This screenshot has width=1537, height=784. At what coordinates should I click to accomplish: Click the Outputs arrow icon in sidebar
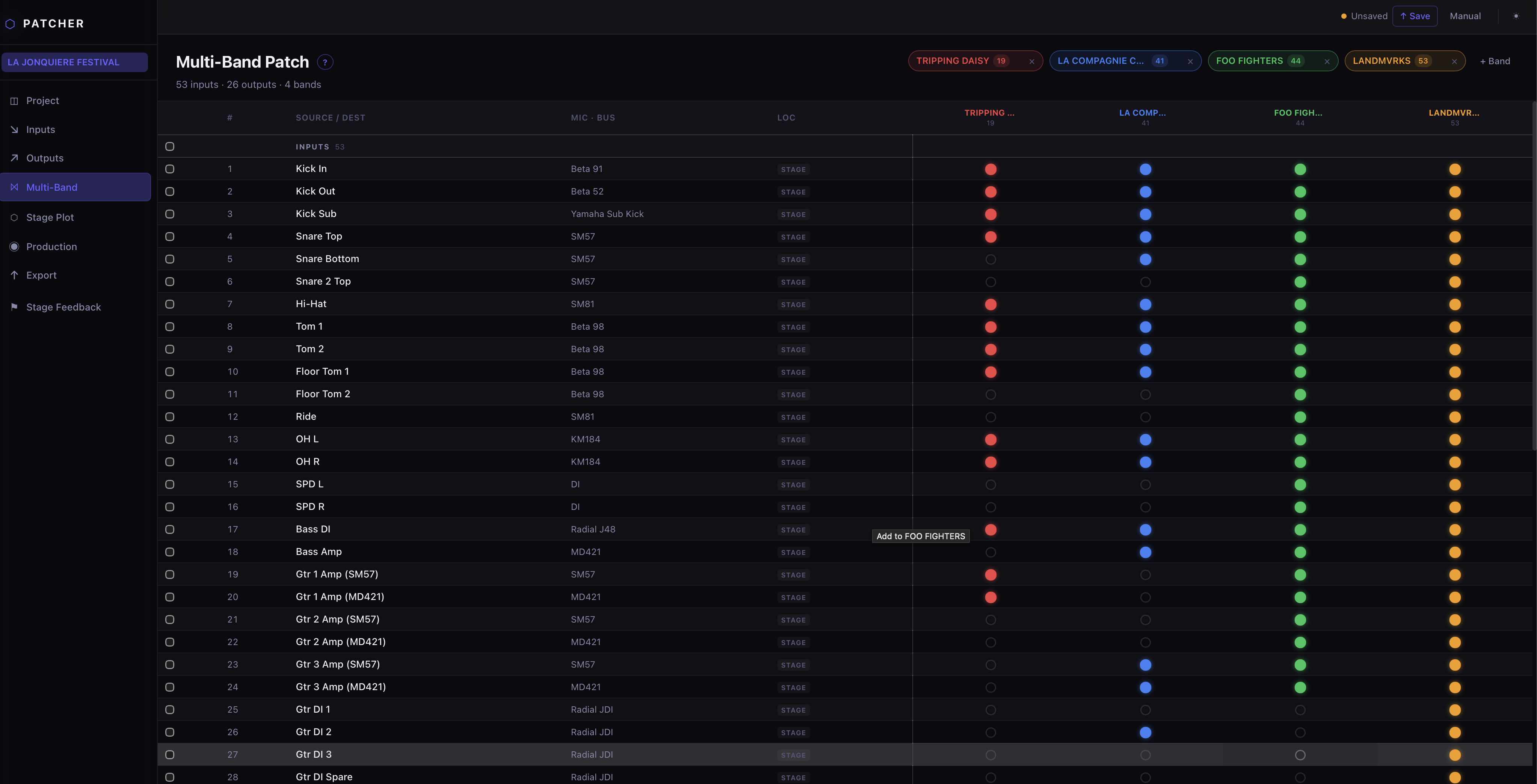click(14, 158)
